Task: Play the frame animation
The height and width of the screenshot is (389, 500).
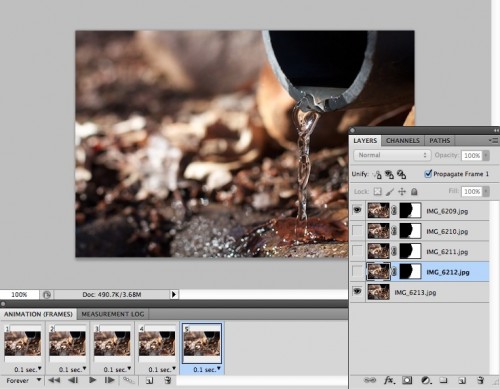Action: [x=92, y=380]
